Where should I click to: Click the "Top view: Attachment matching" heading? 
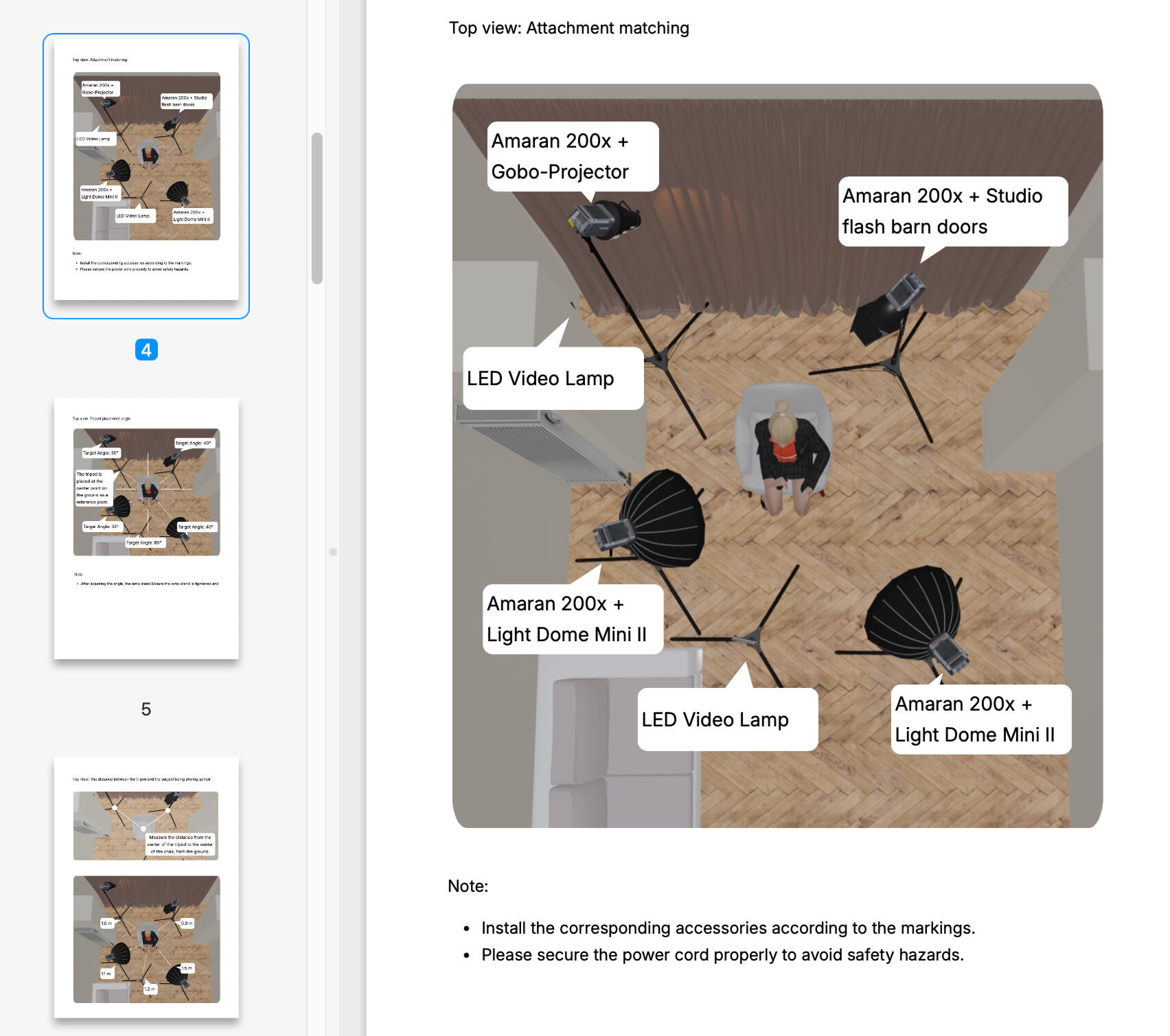pyautogui.click(x=569, y=28)
